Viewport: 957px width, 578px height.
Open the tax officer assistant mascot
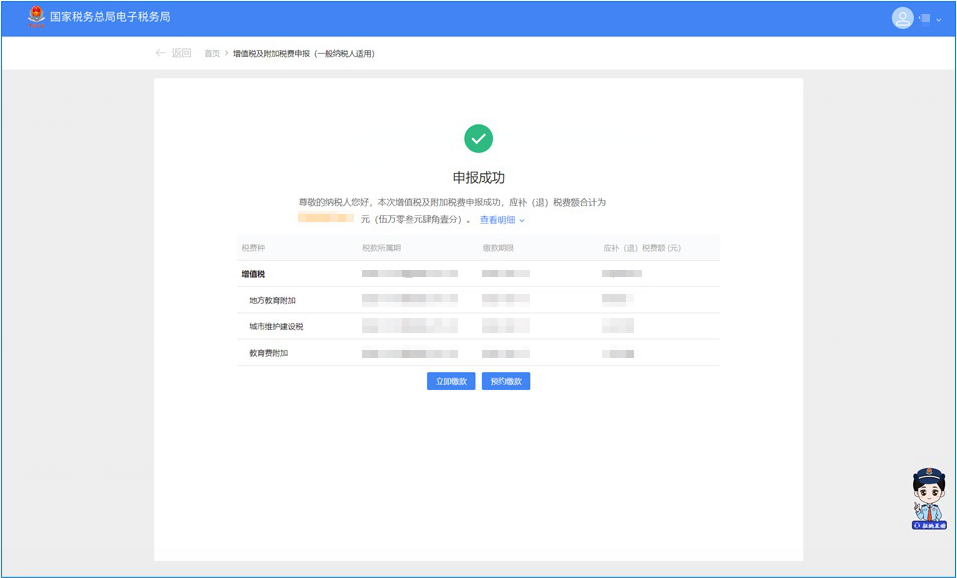click(928, 498)
